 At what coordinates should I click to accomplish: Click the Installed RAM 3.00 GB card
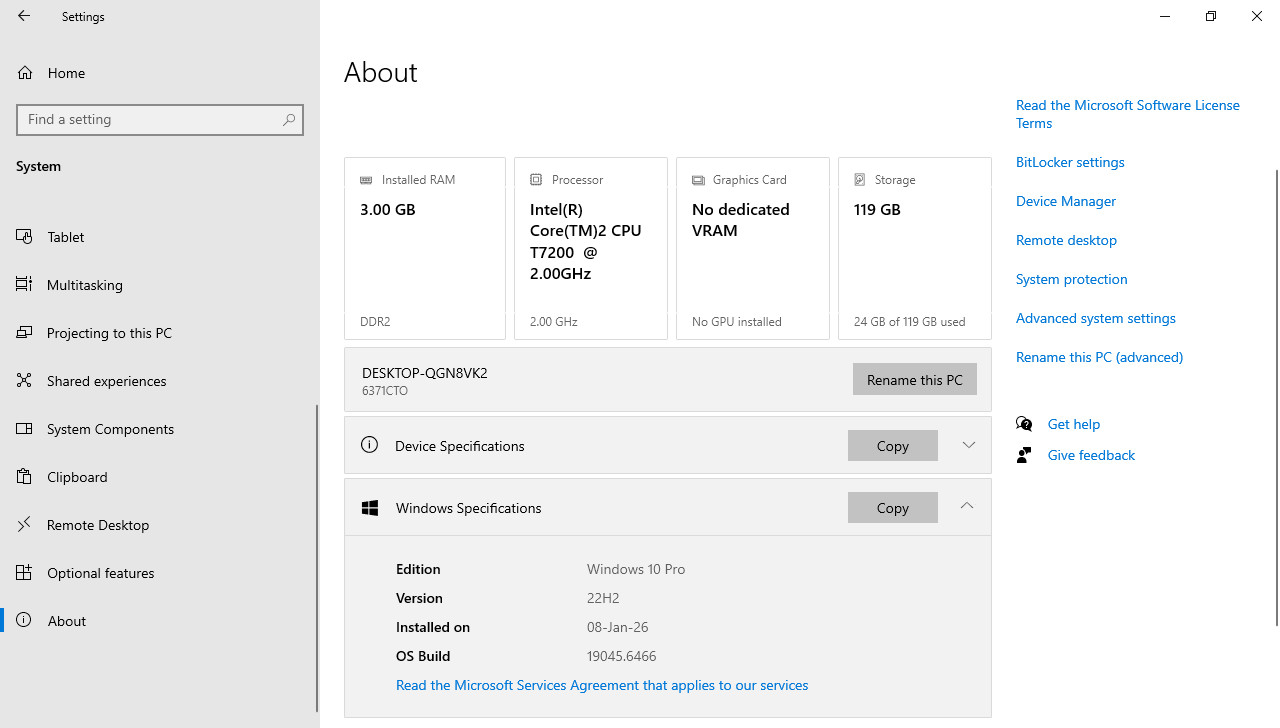(425, 248)
